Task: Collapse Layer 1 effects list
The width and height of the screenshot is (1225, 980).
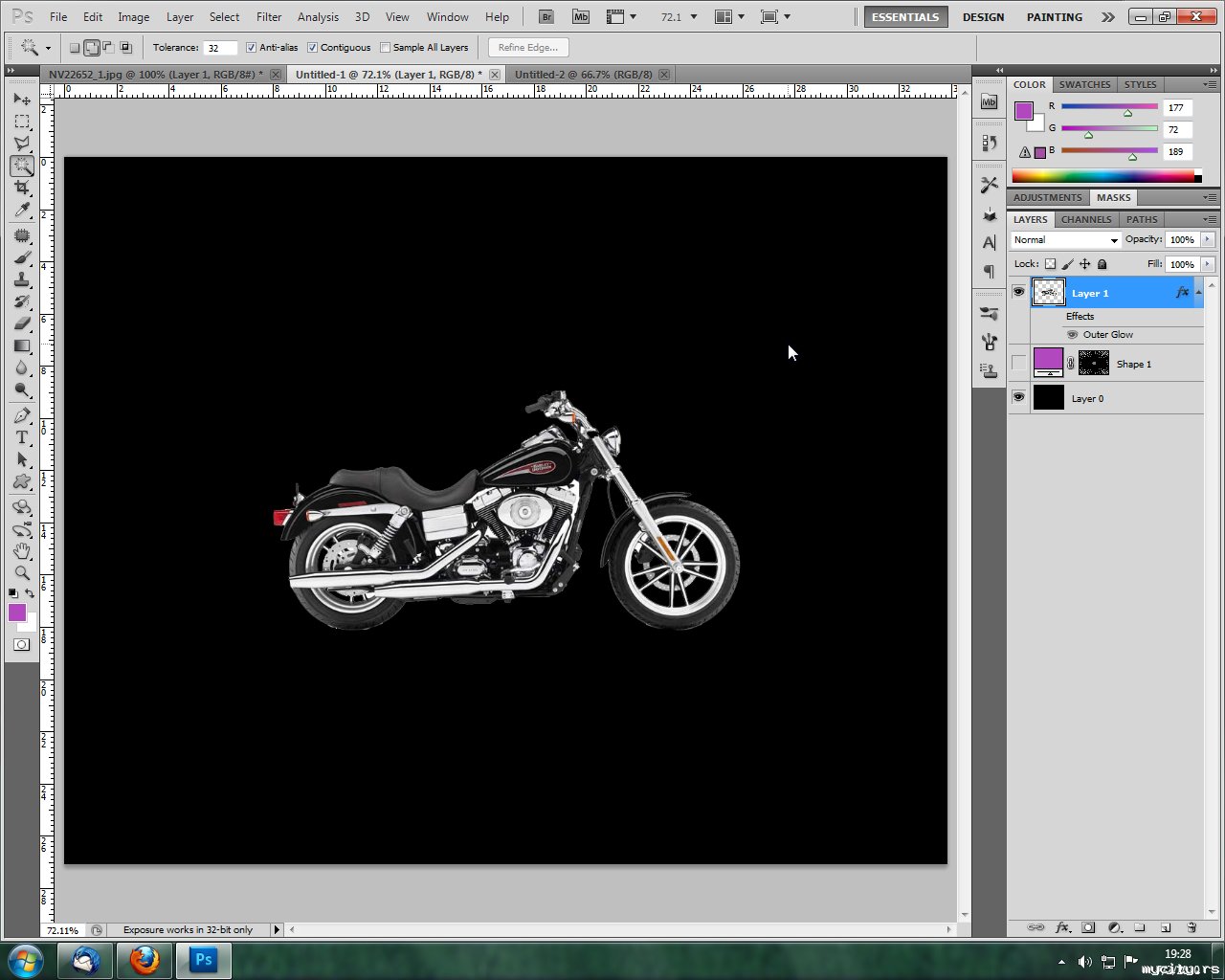Action: [x=1198, y=292]
